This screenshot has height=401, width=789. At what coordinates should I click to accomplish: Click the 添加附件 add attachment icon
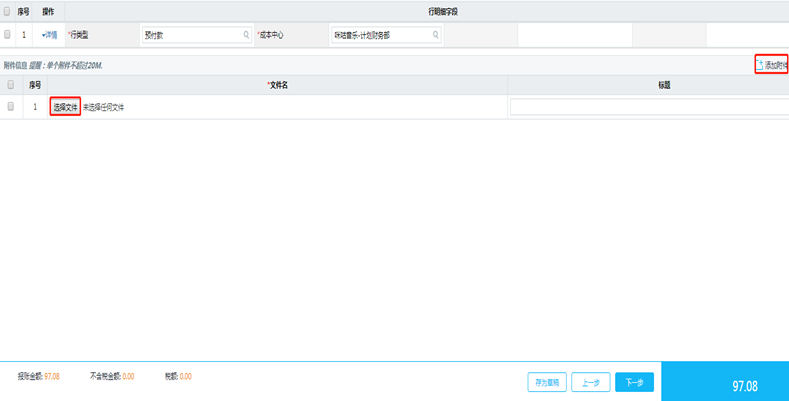tap(759, 64)
